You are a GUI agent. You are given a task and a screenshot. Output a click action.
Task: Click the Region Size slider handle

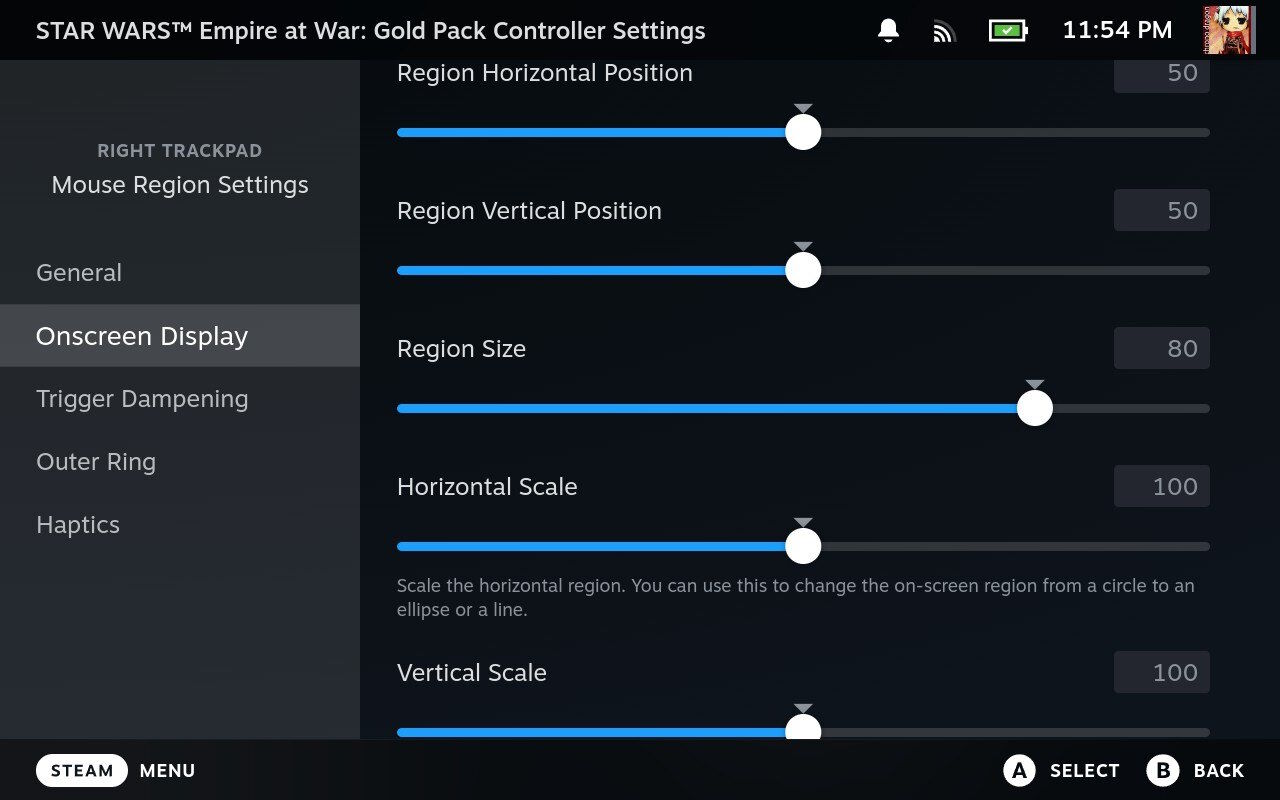(1035, 408)
